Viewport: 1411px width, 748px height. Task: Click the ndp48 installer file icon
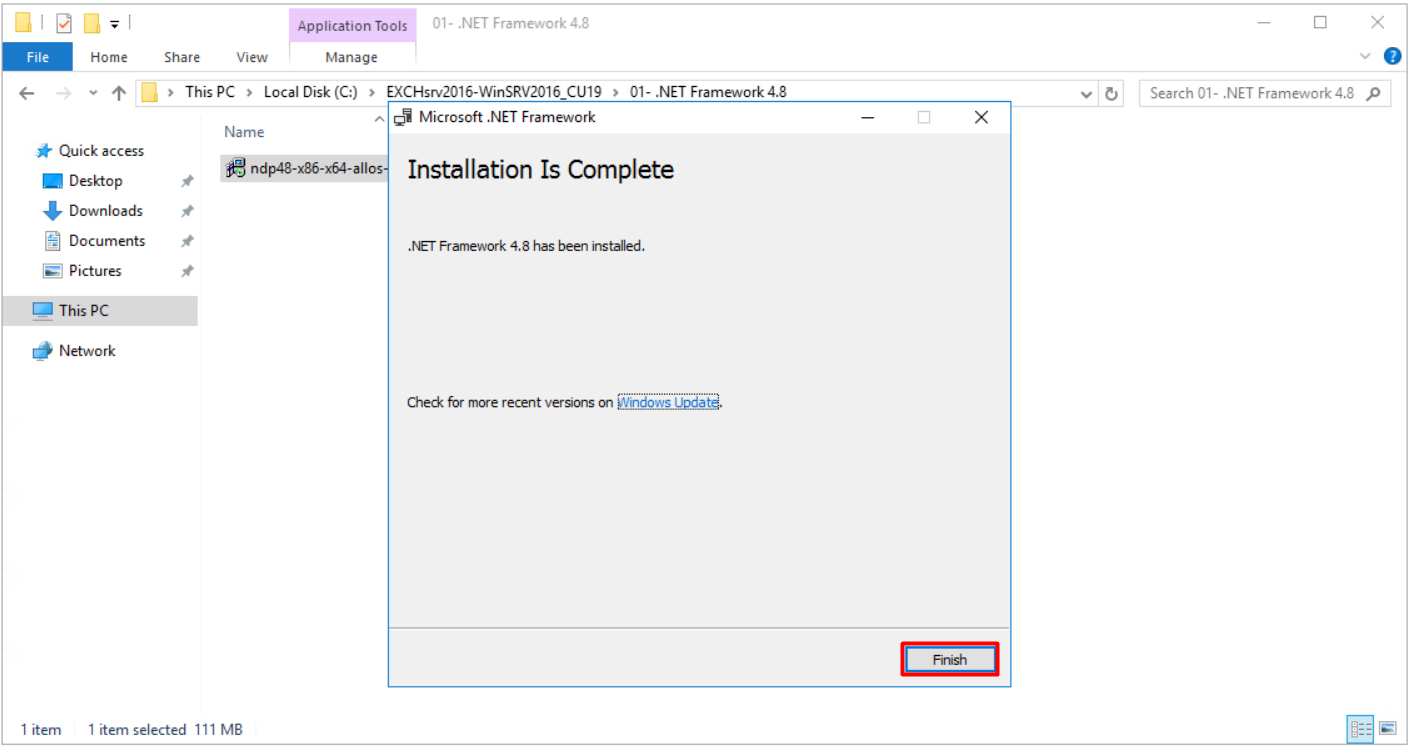[236, 168]
